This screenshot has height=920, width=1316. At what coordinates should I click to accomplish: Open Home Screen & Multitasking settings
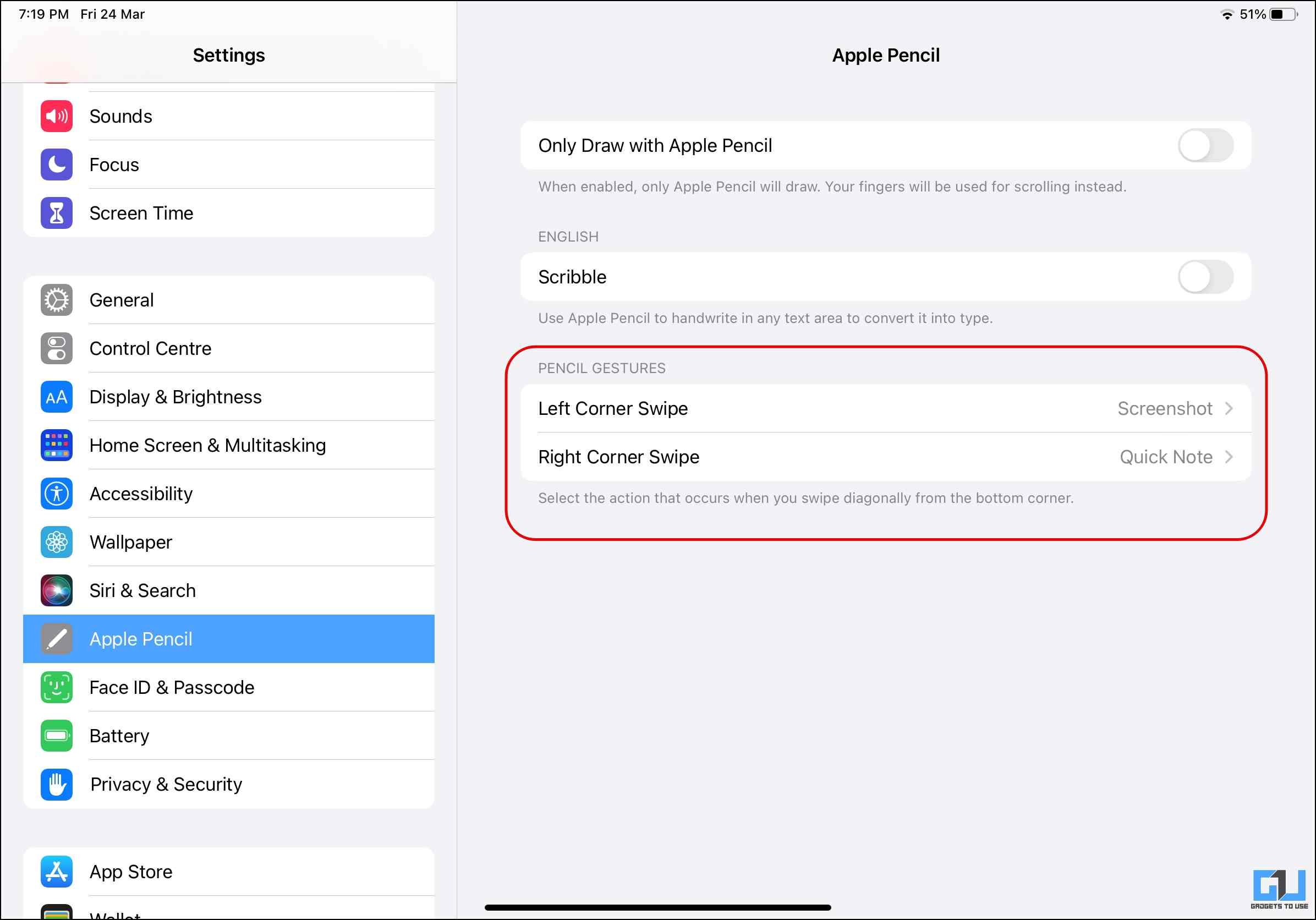point(207,445)
